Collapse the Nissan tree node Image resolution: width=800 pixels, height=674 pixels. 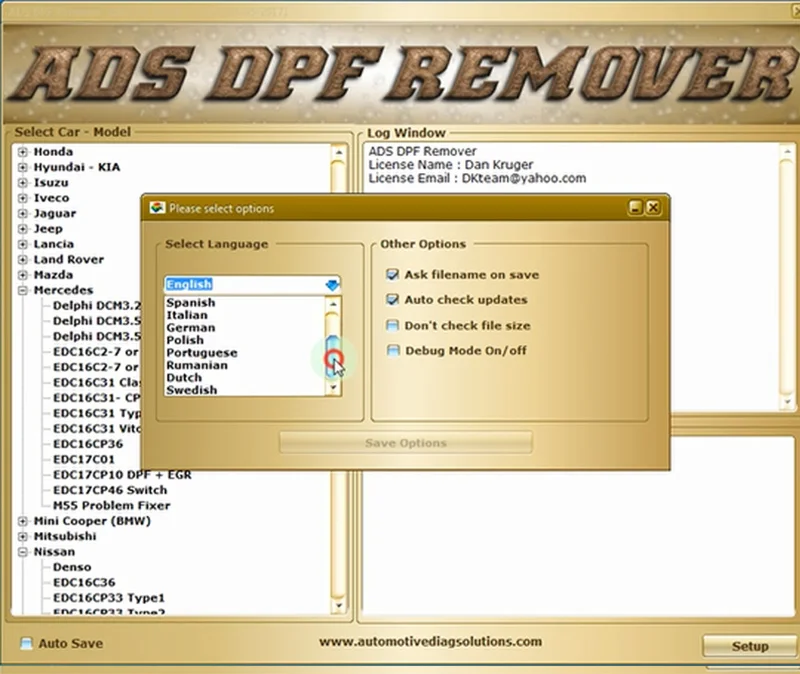pos(22,552)
